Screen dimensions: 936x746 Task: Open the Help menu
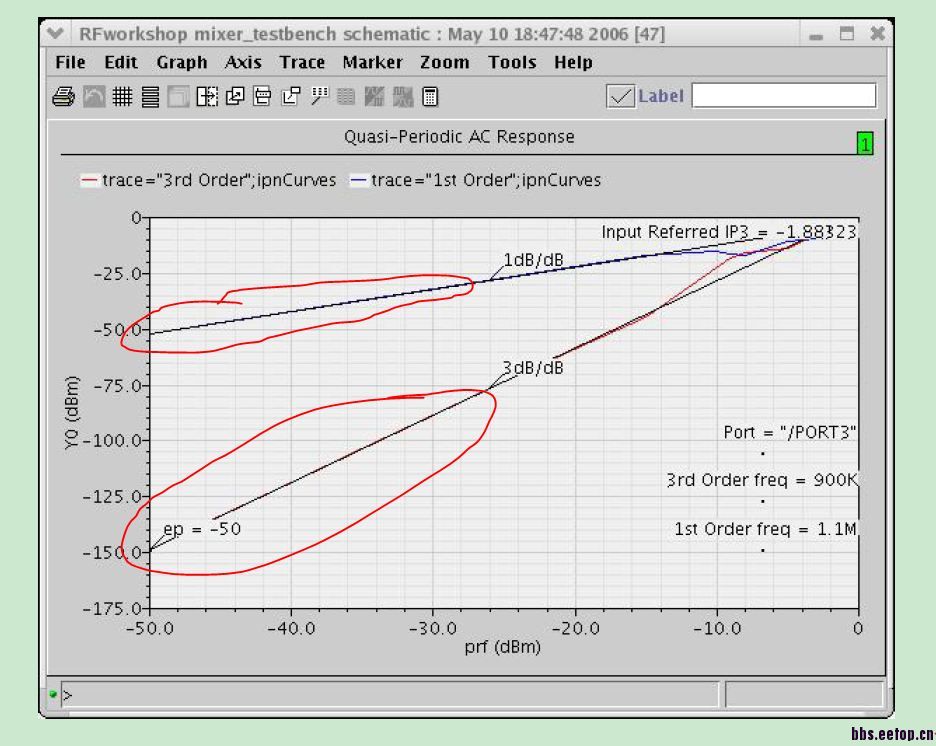coord(573,63)
